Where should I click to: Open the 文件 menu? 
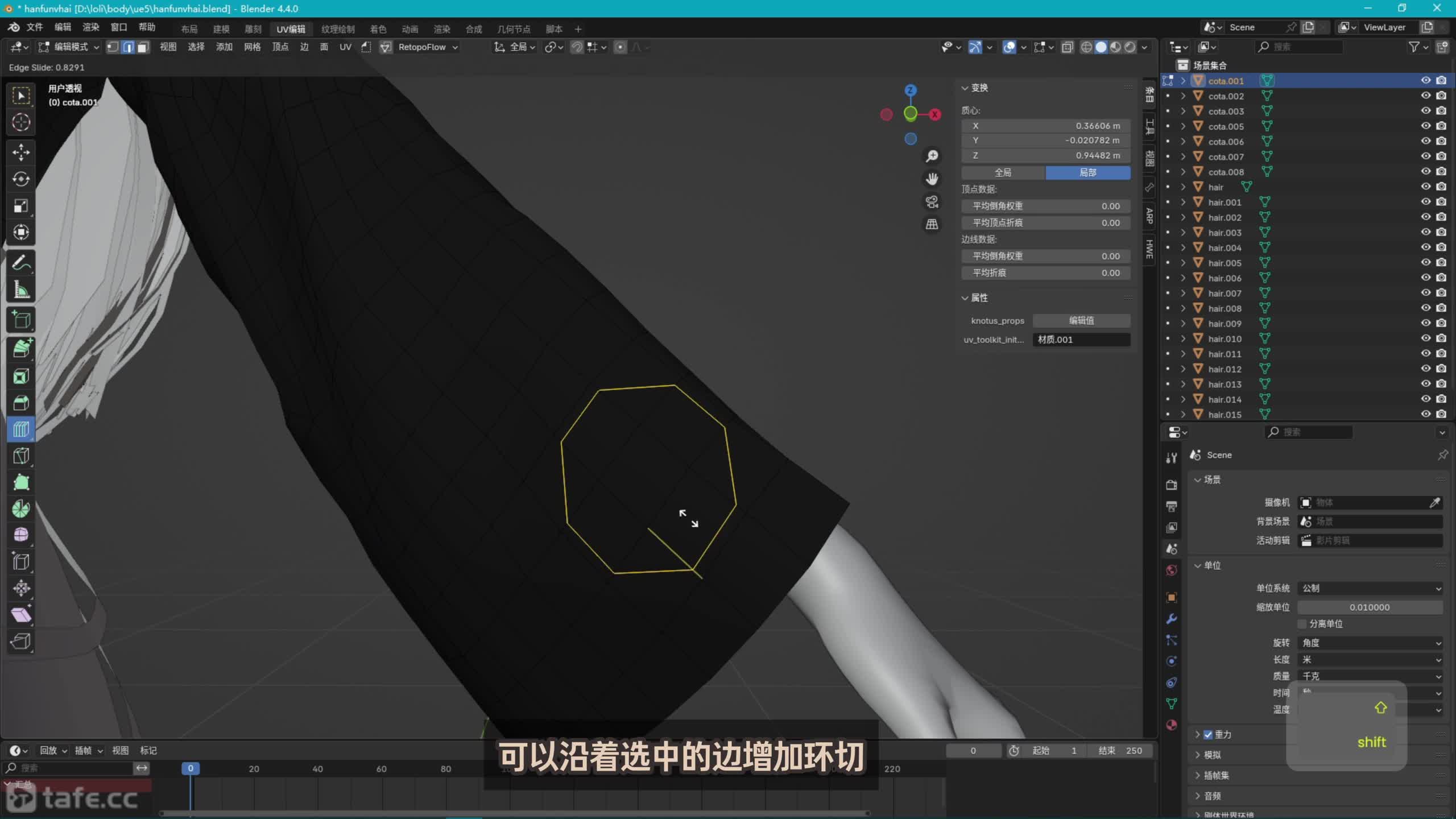34,27
